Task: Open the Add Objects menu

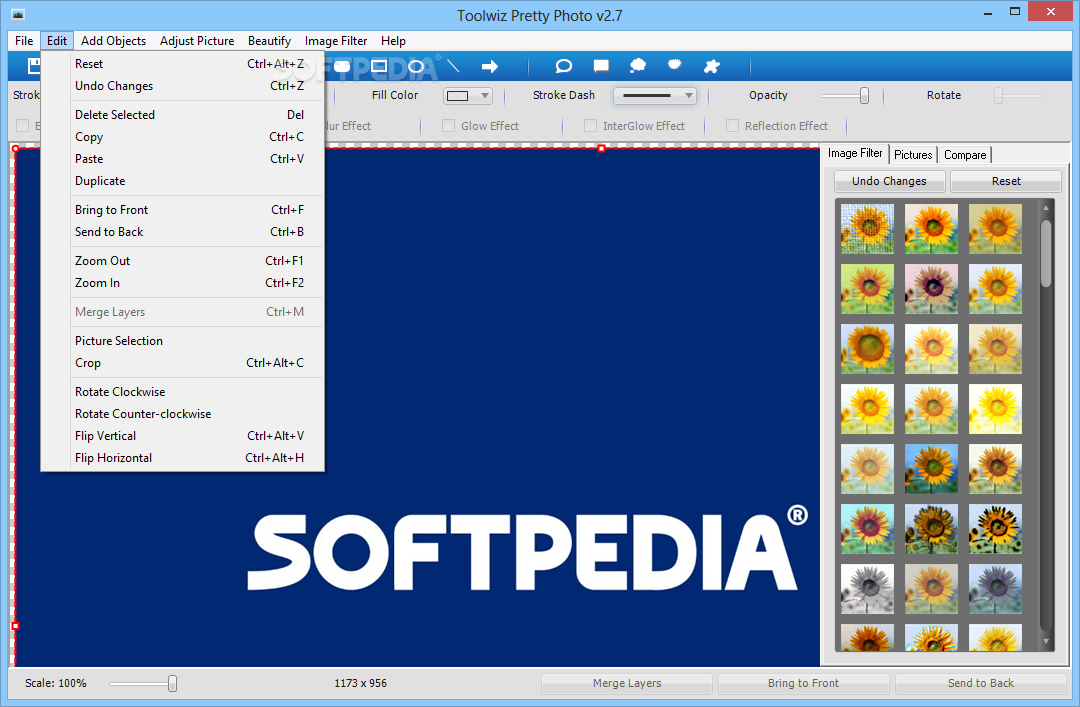Action: pos(114,41)
